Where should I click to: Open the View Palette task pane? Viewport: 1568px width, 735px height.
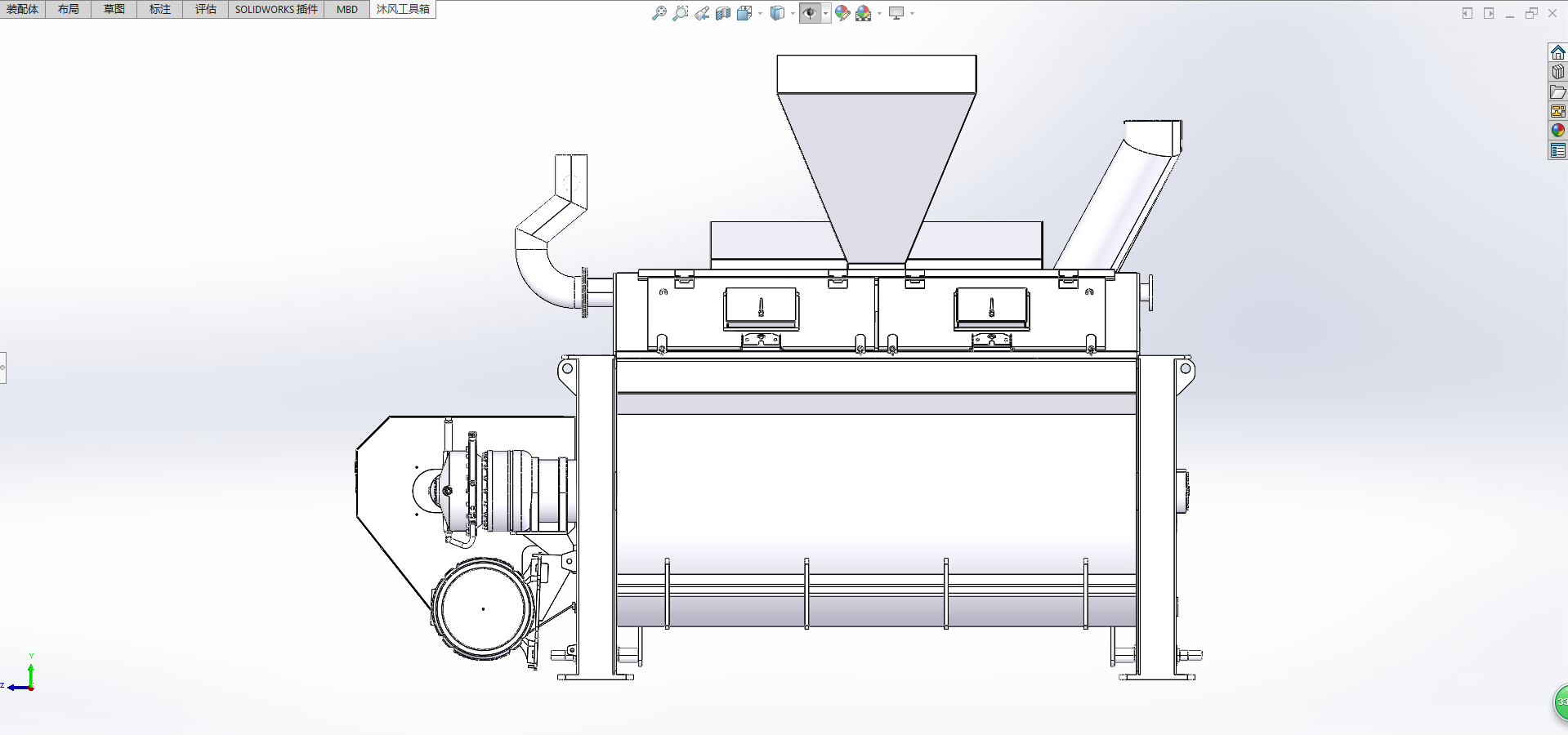coord(1558,111)
